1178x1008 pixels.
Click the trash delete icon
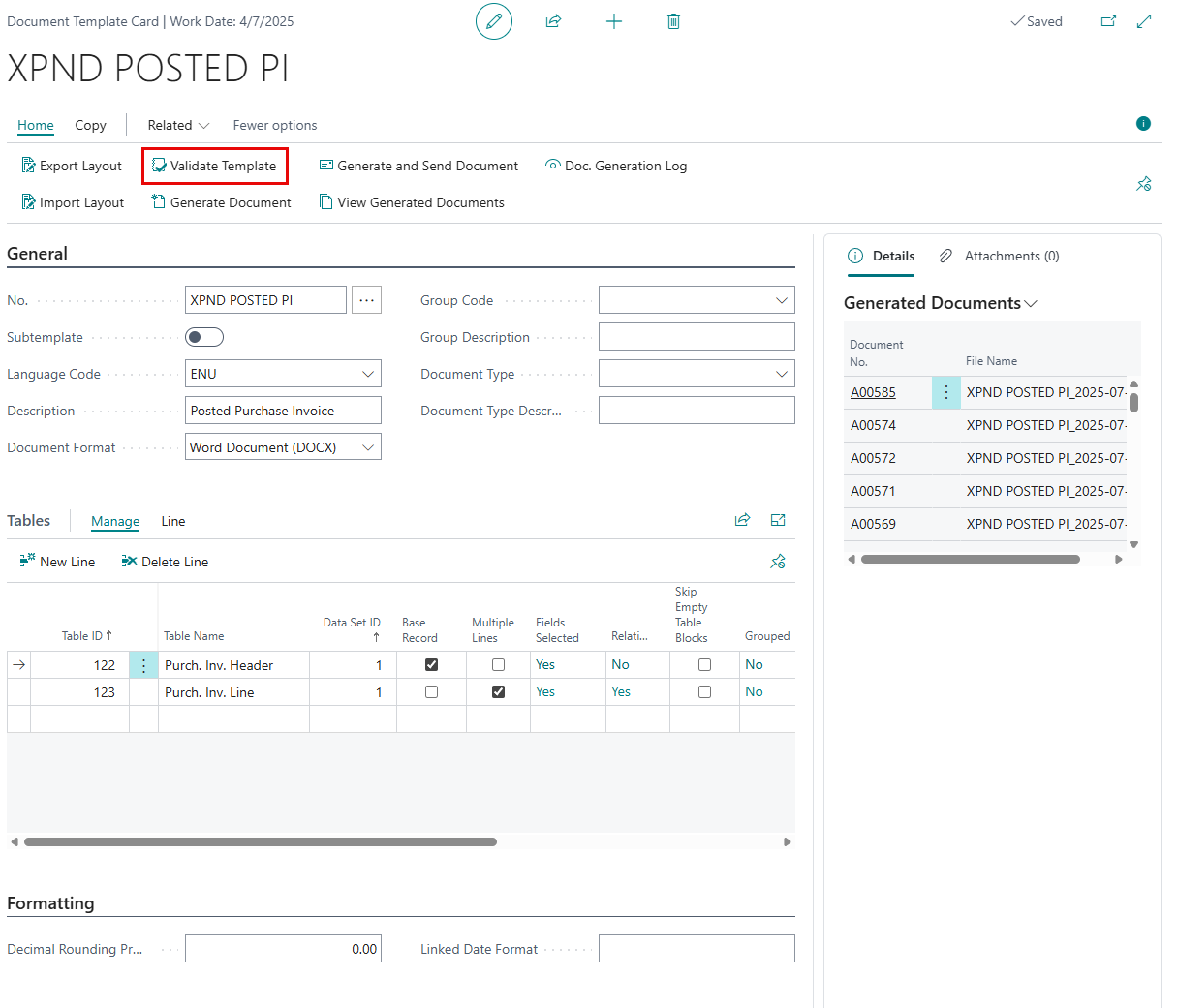(673, 21)
